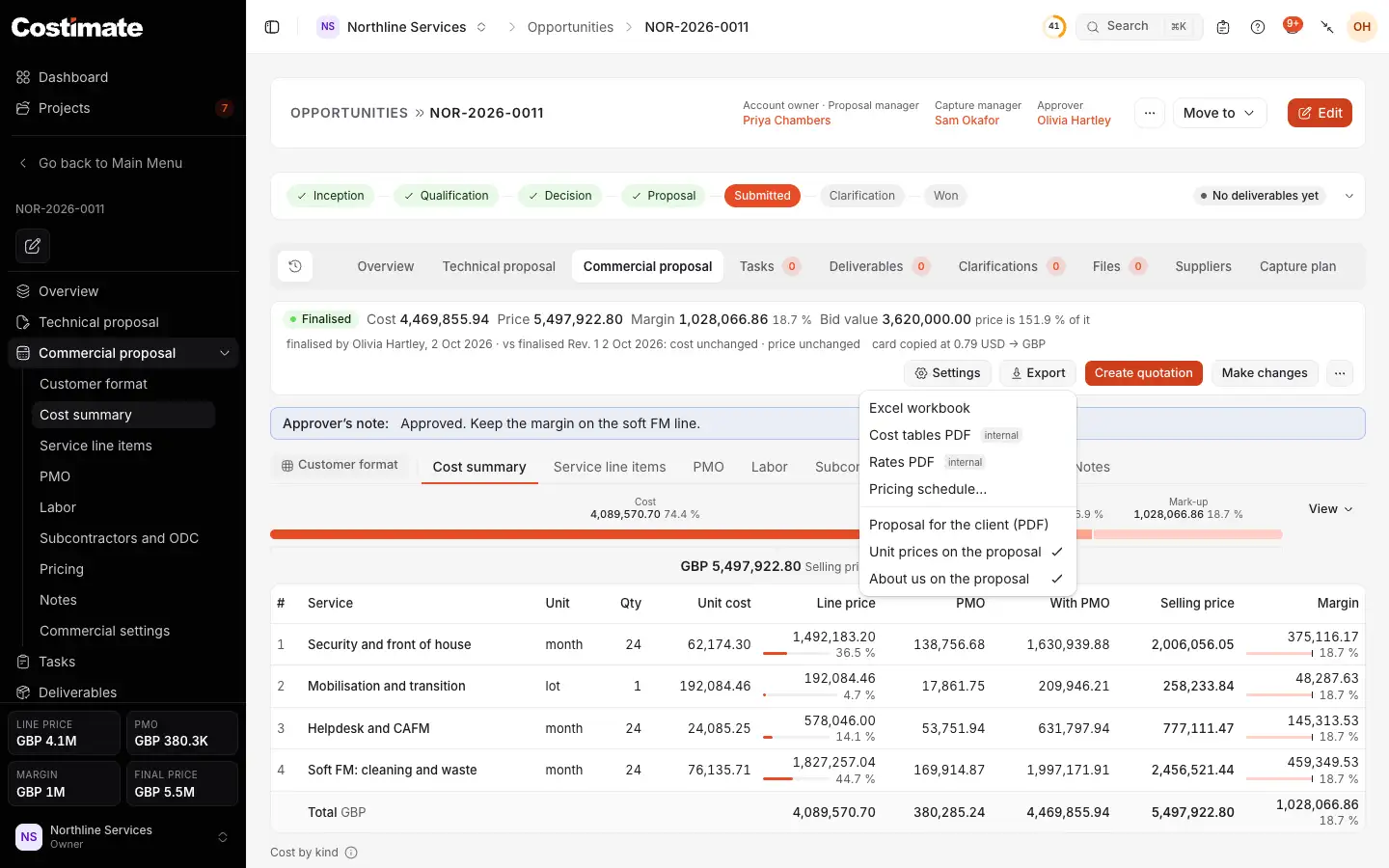Open the Settings button
1389x868 pixels.
947,373
